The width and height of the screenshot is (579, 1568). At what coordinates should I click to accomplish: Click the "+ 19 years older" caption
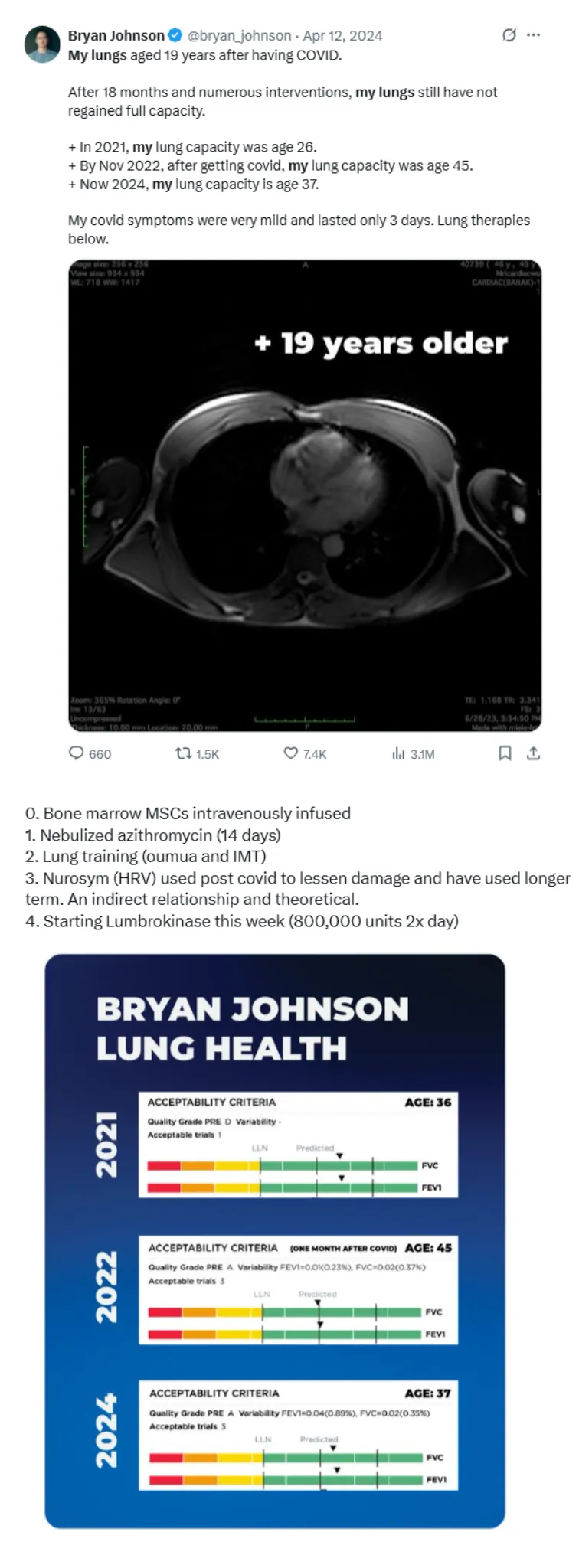tap(381, 343)
